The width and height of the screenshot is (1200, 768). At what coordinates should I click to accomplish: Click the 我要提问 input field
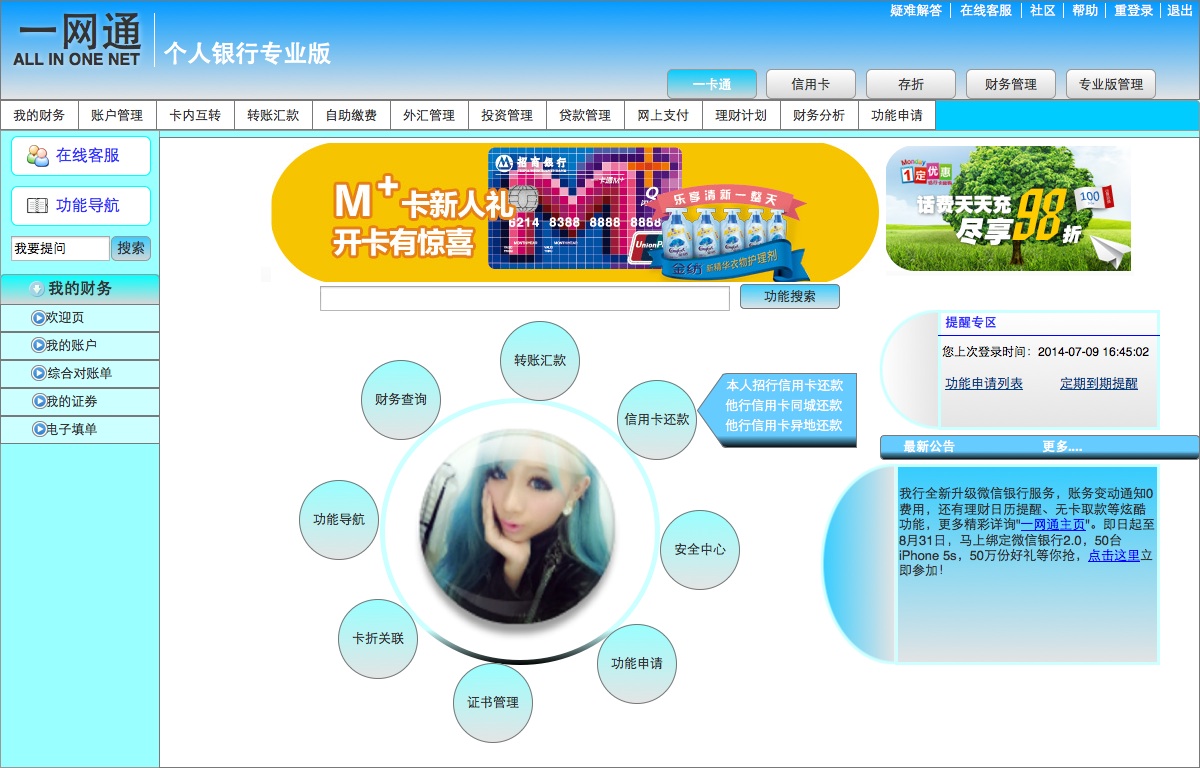coord(60,248)
